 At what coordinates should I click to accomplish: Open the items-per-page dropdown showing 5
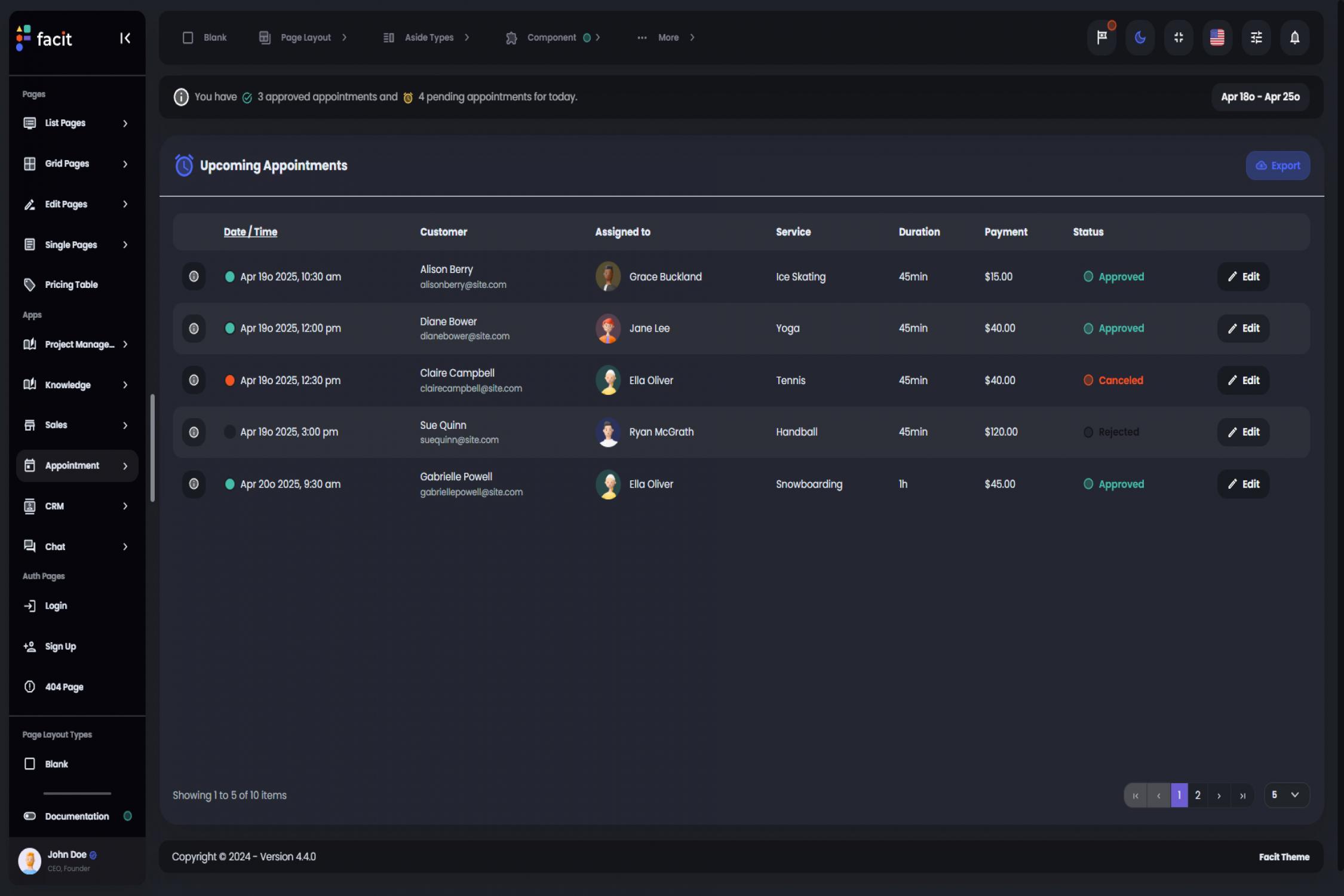[1286, 795]
